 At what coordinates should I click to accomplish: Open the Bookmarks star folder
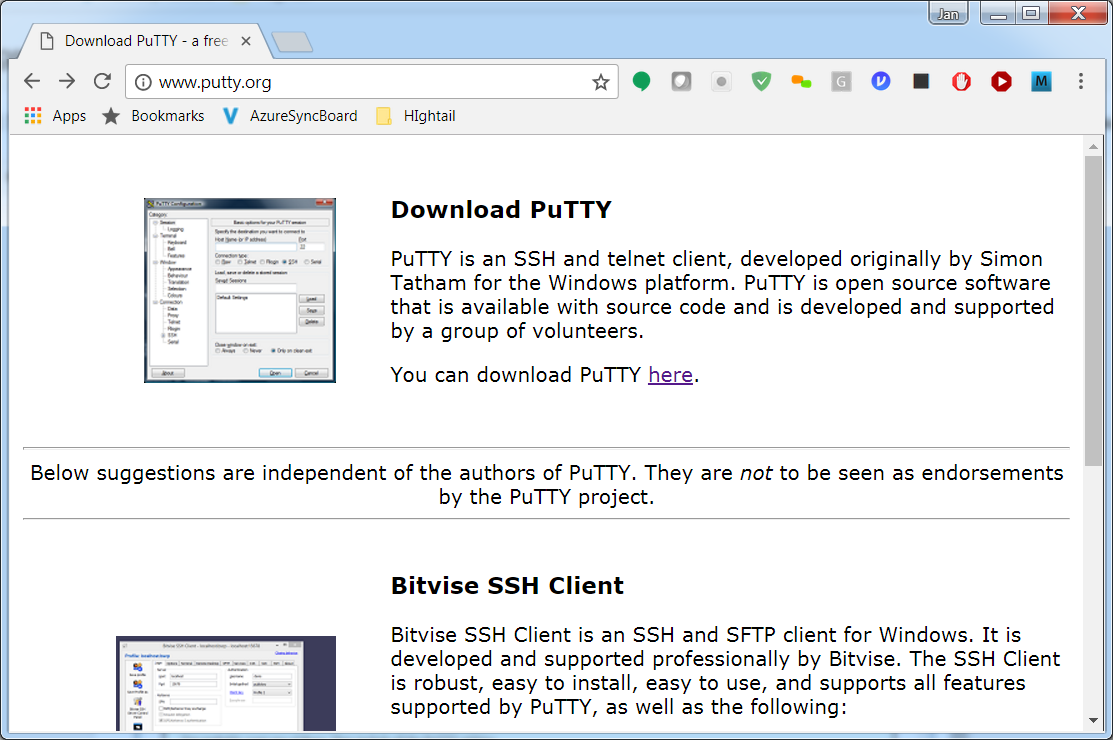coord(153,116)
